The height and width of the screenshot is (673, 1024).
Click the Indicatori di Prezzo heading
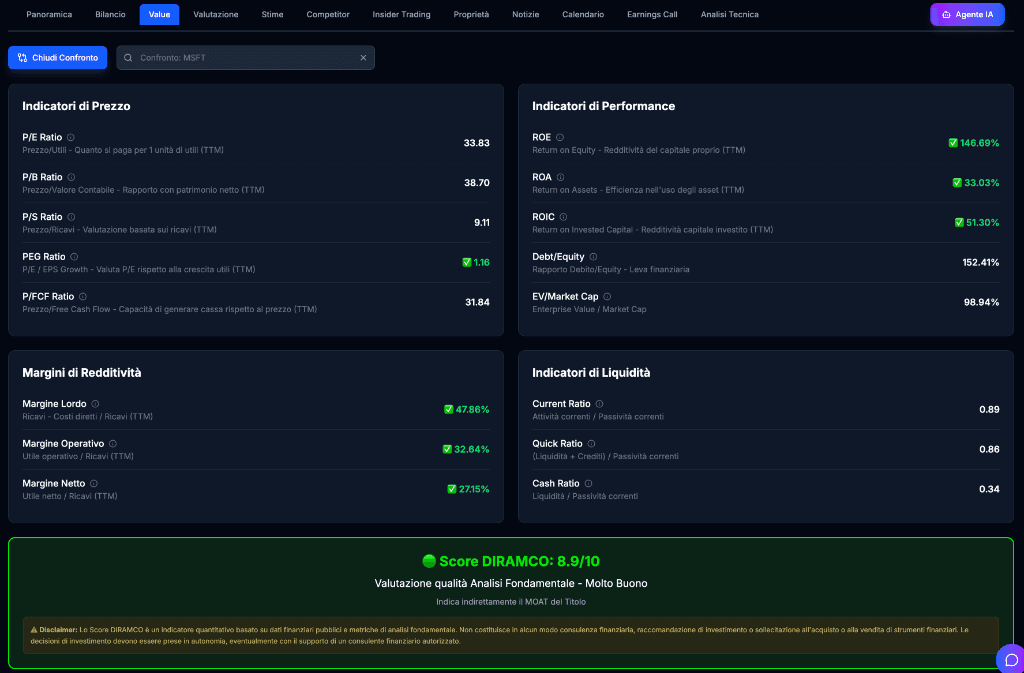[x=76, y=106]
